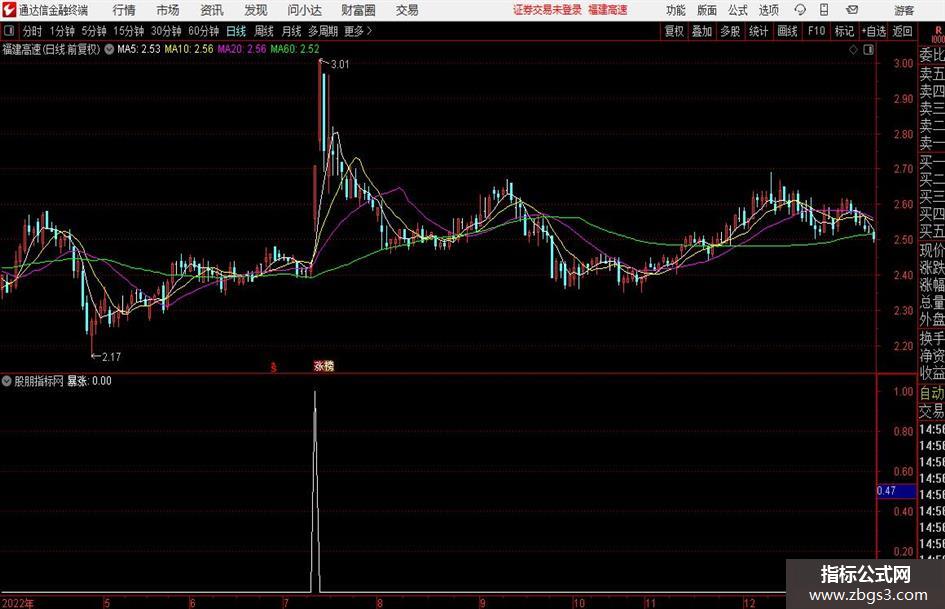Click the MA10: 2.56 label
Screen dimensions: 945x609
click(x=189, y=49)
